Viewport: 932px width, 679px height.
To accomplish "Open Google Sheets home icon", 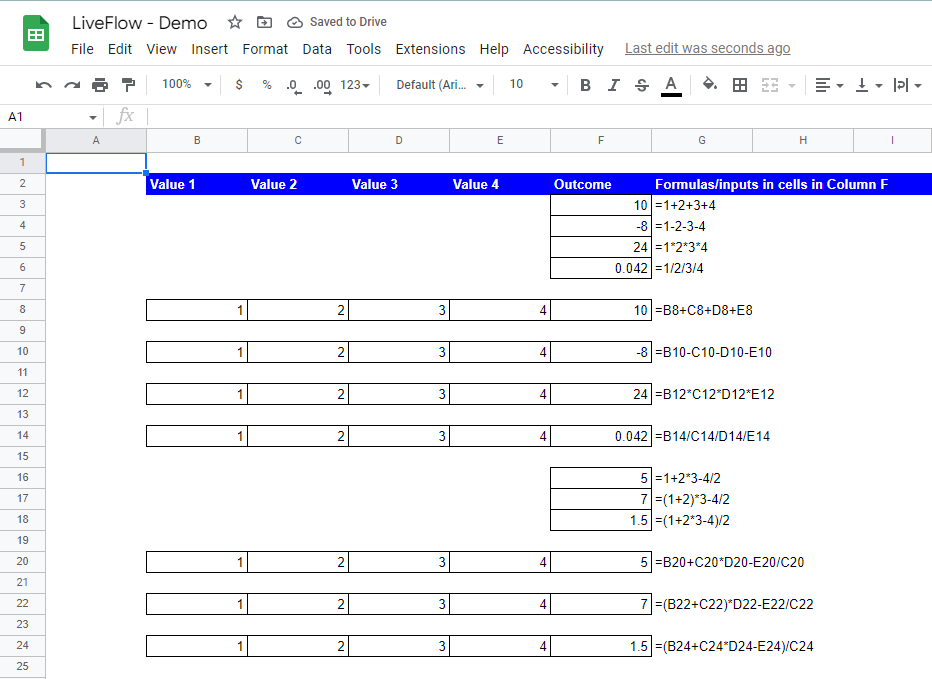I will pos(36,33).
